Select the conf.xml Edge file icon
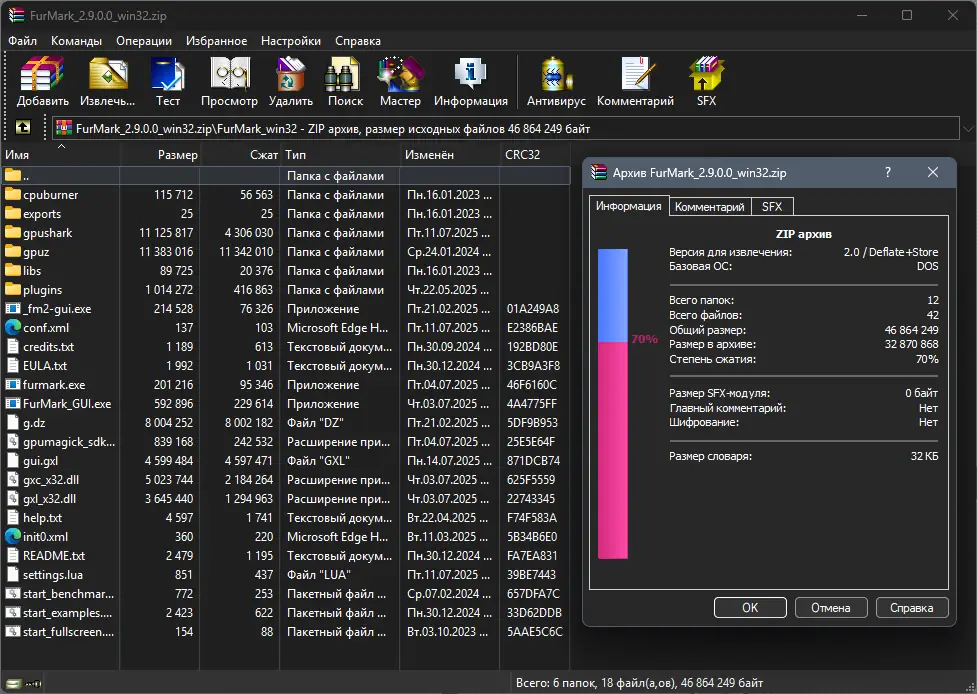 [12, 327]
